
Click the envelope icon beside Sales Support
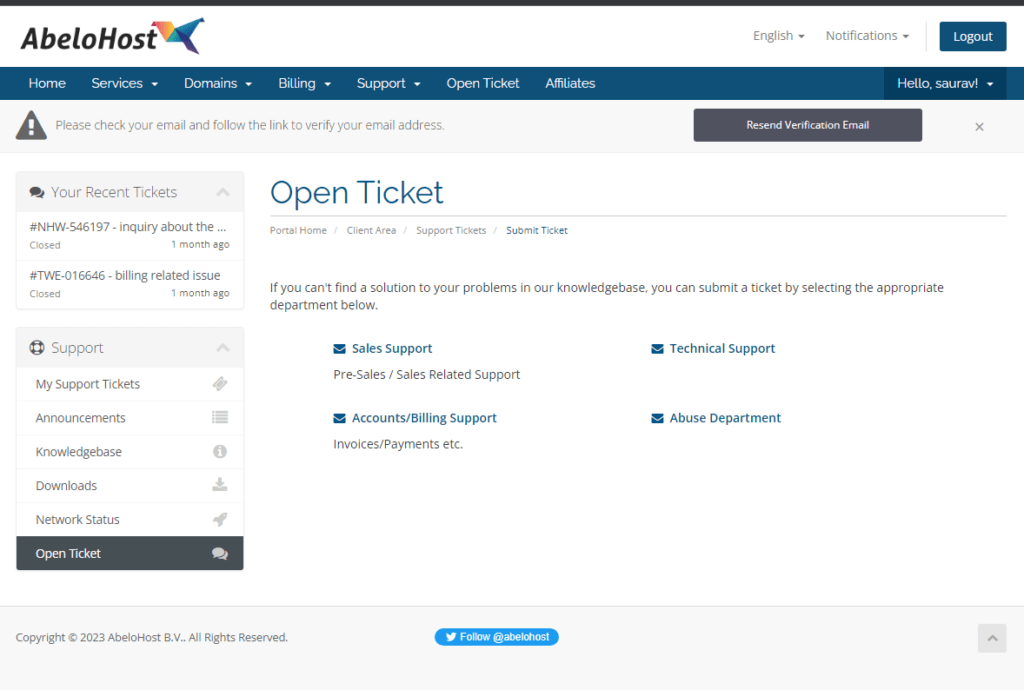tap(339, 347)
